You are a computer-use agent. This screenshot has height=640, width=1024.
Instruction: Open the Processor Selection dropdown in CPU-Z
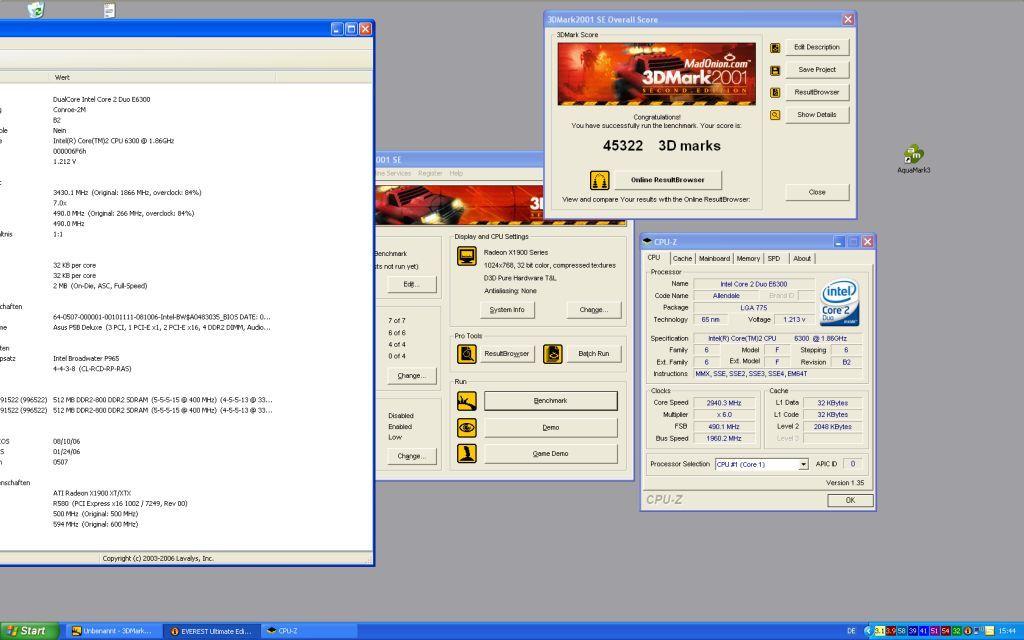click(x=803, y=464)
